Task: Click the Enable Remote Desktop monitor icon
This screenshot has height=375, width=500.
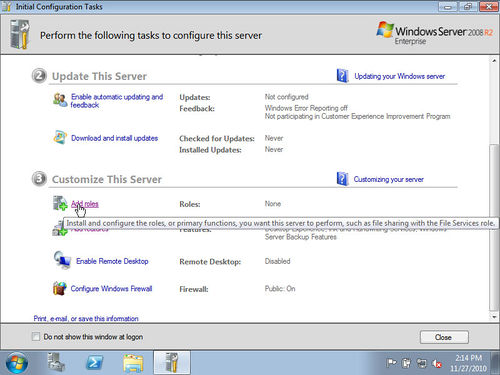Action: pos(62,260)
